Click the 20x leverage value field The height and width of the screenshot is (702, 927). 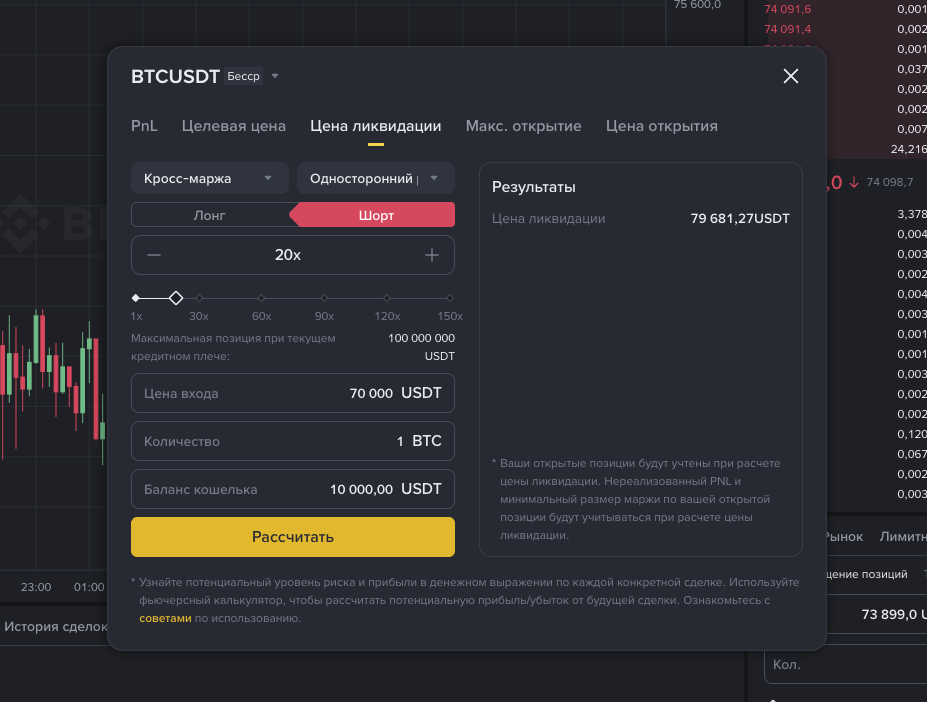click(288, 255)
